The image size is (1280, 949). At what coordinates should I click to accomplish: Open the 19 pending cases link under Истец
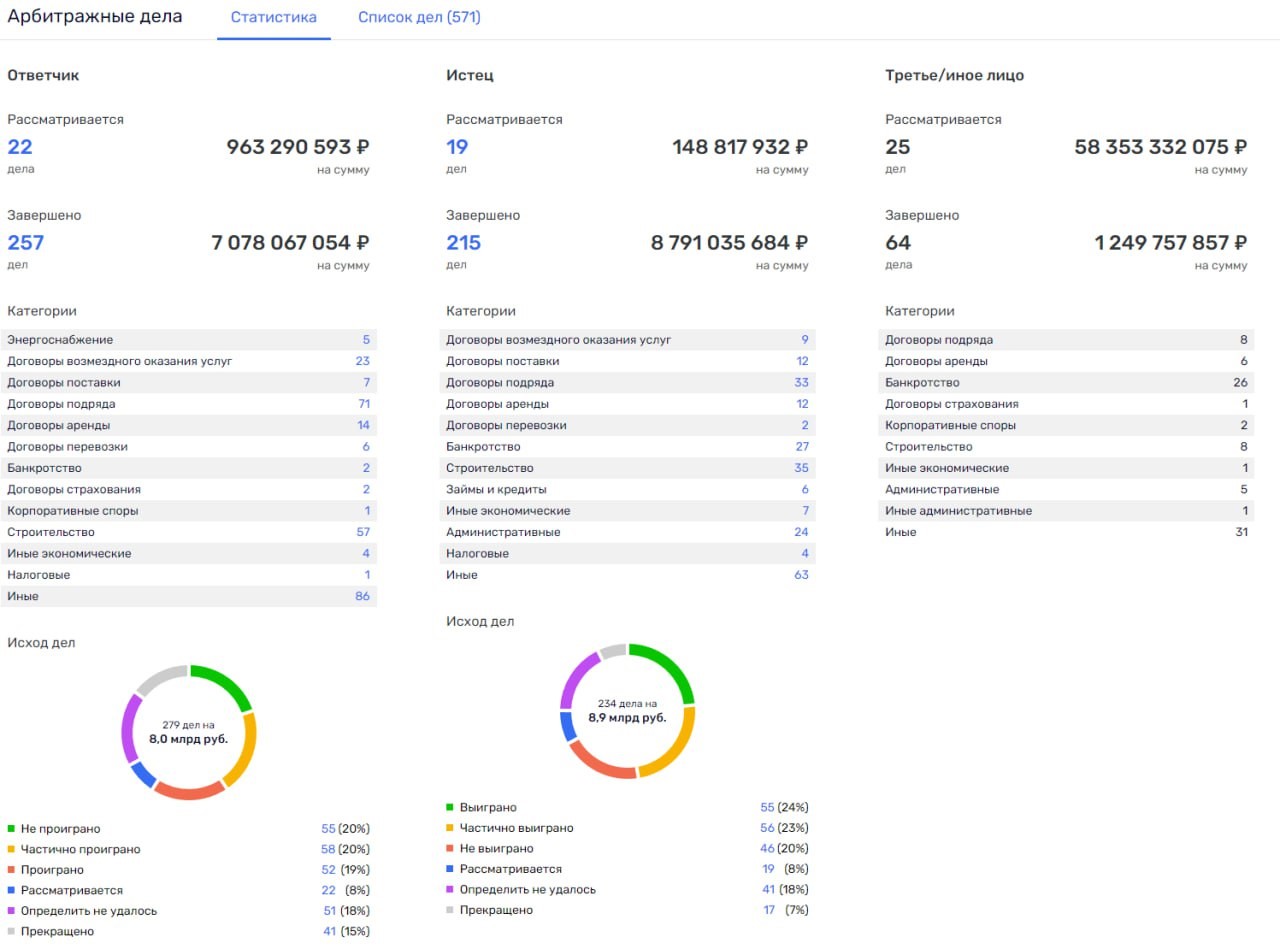(457, 147)
